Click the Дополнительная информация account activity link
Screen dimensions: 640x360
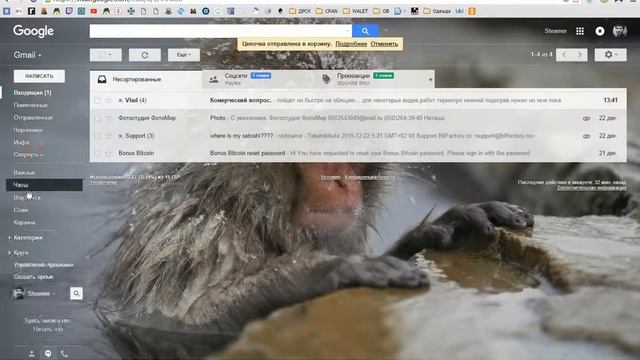tap(591, 188)
